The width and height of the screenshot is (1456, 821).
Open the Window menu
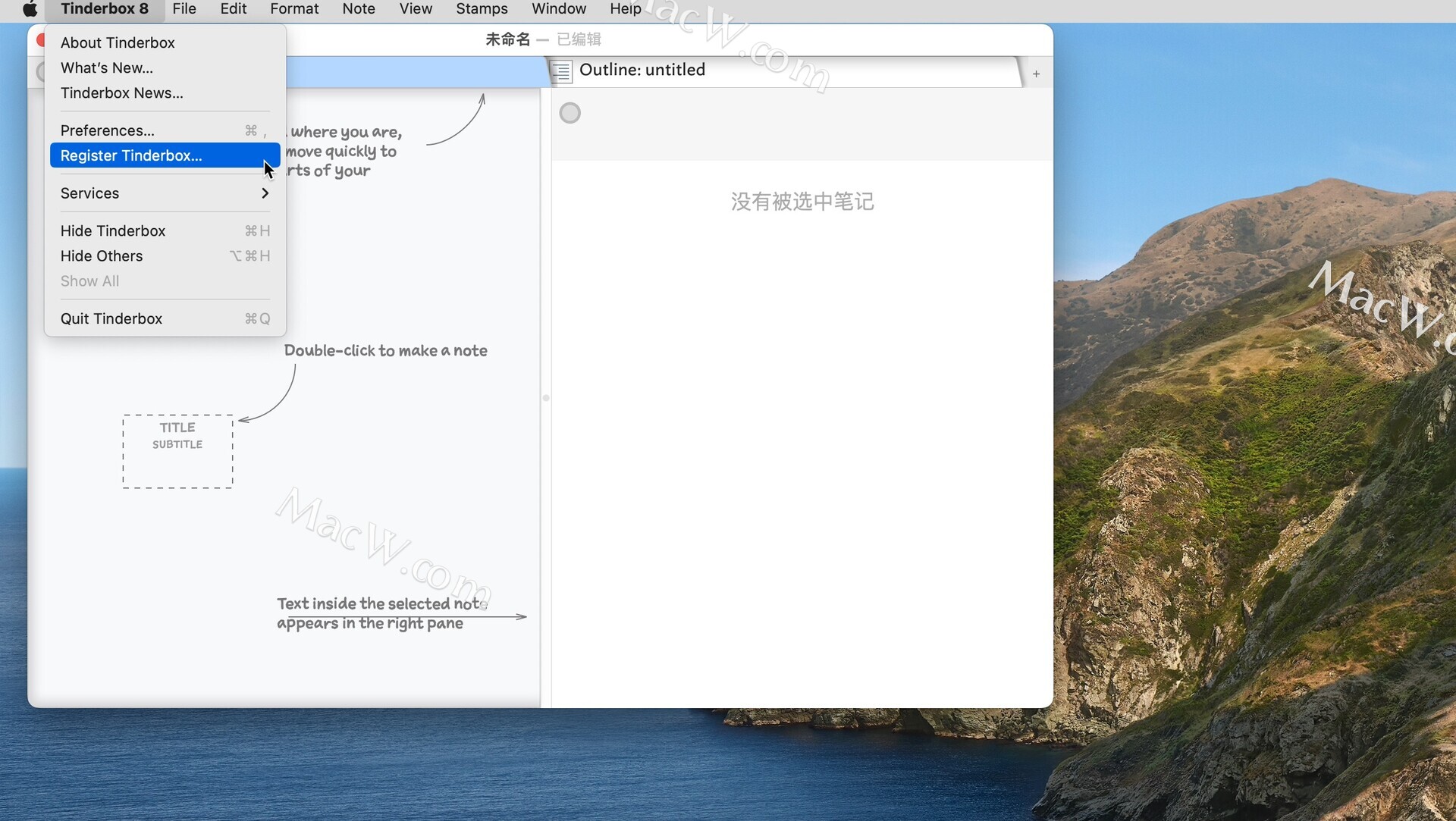[559, 9]
